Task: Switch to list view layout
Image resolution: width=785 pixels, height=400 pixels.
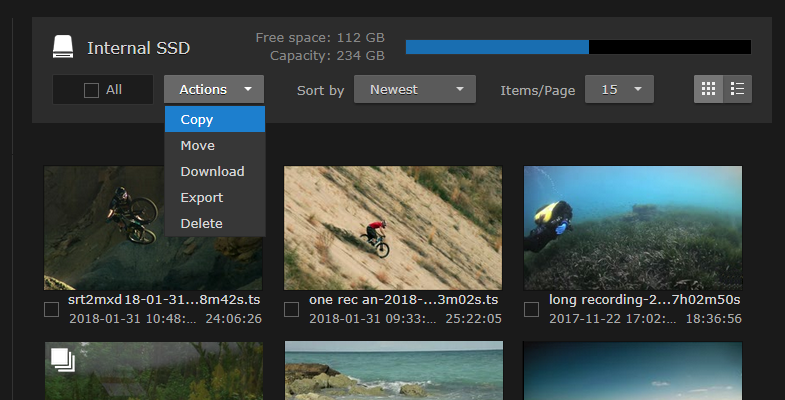Action: [x=737, y=89]
